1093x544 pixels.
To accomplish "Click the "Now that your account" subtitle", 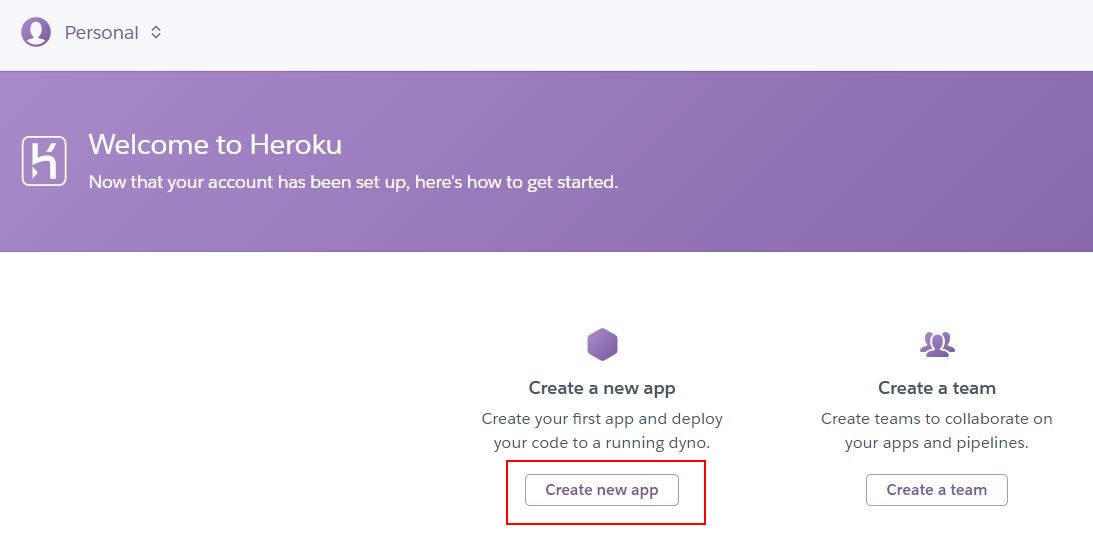I will click(353, 183).
